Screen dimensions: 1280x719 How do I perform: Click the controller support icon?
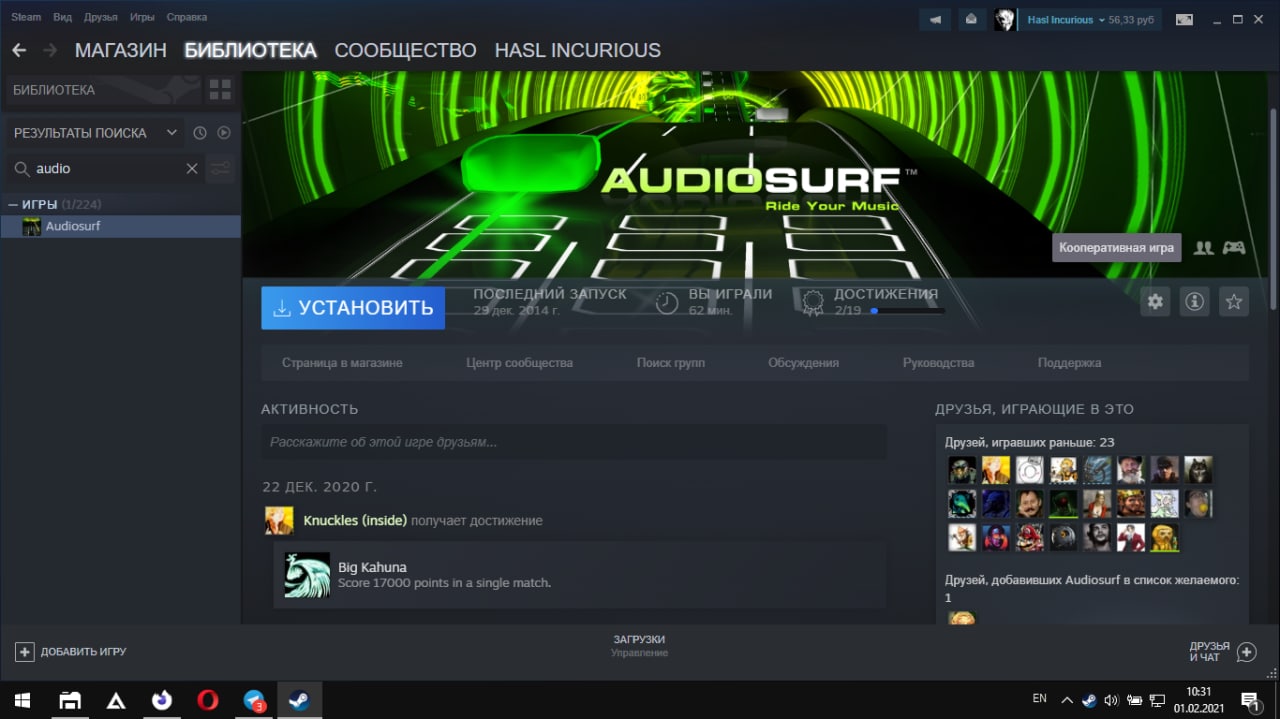(1234, 248)
